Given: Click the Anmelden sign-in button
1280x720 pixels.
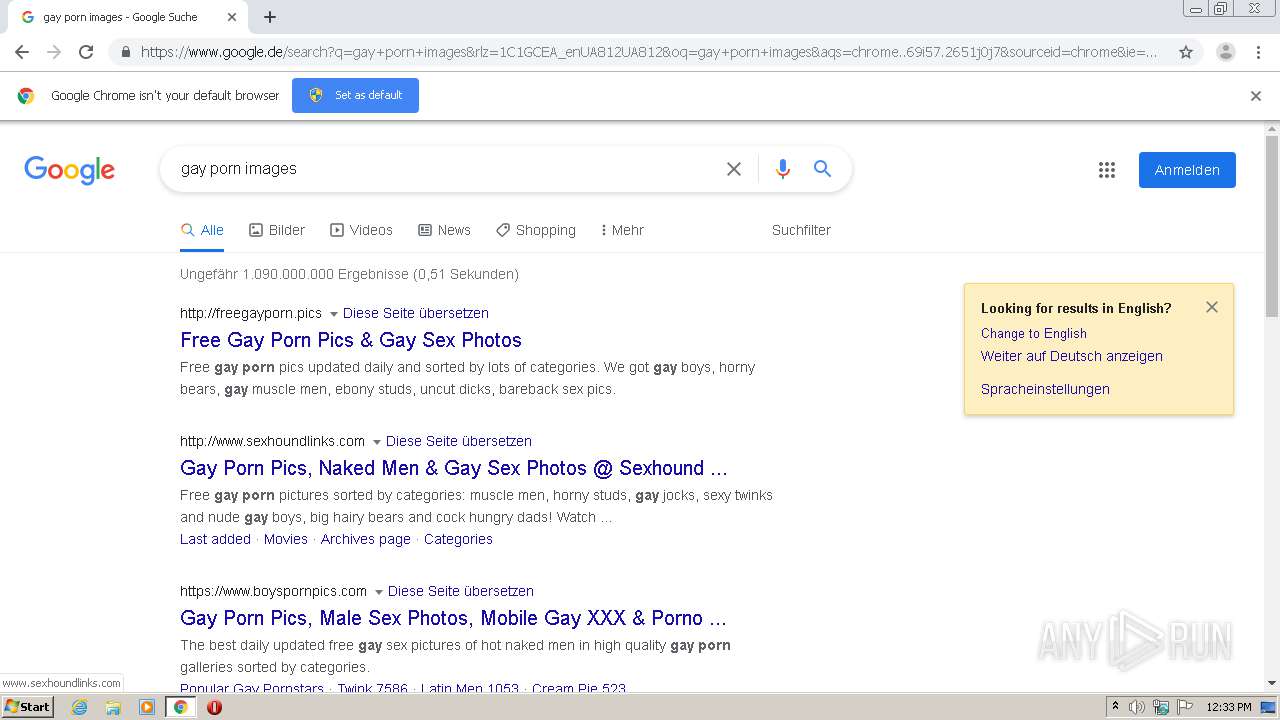Looking at the screenshot, I should tap(1187, 170).
